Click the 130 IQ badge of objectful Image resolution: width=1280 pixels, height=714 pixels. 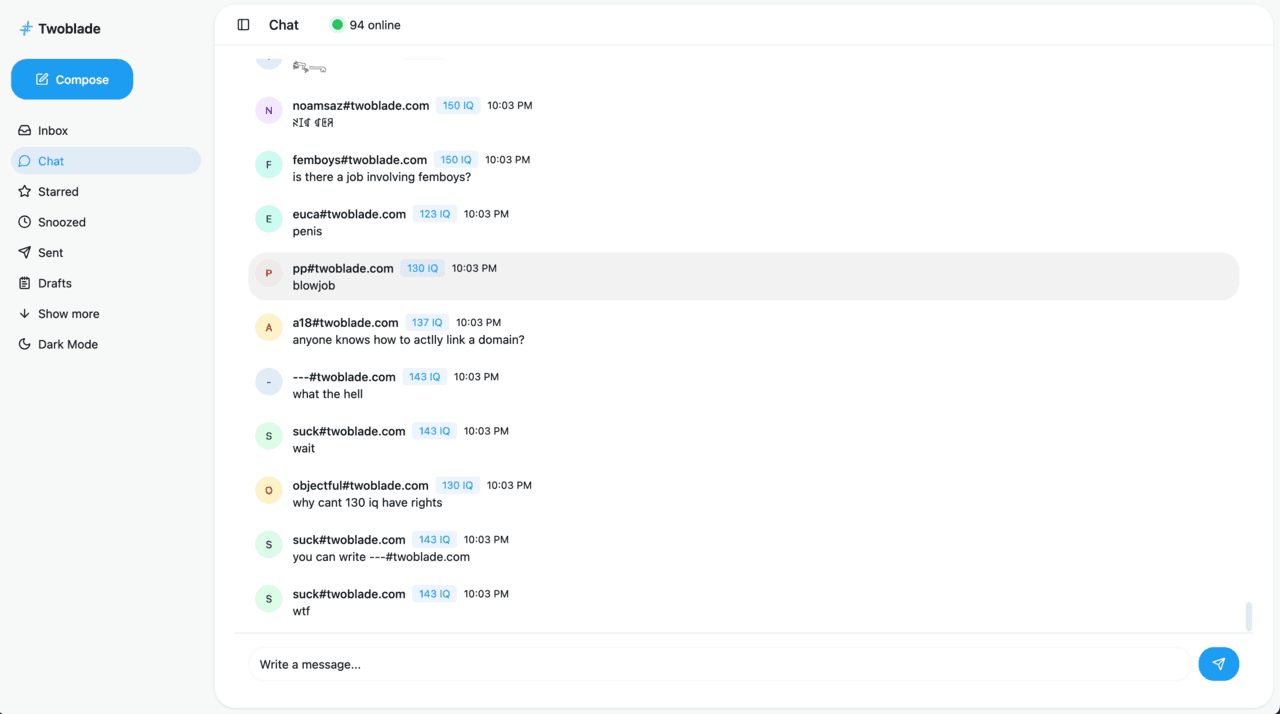pos(458,485)
